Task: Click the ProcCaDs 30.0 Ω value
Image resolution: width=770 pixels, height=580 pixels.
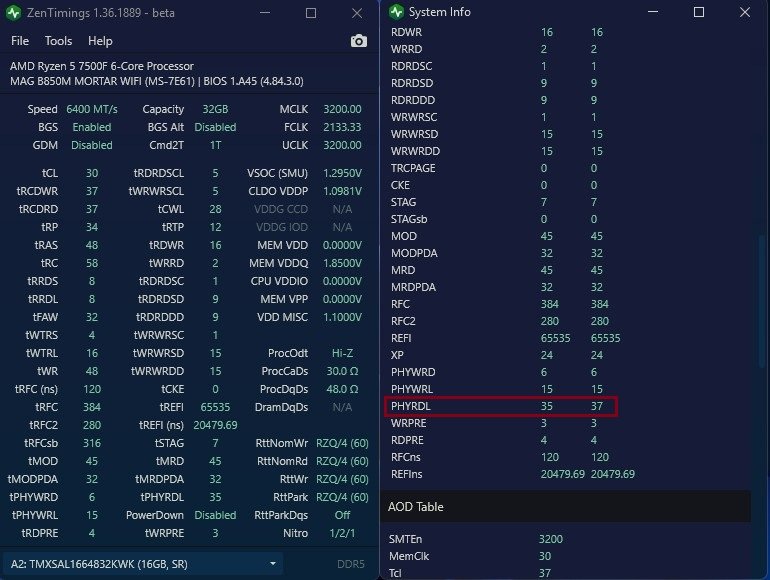Action: coord(342,371)
